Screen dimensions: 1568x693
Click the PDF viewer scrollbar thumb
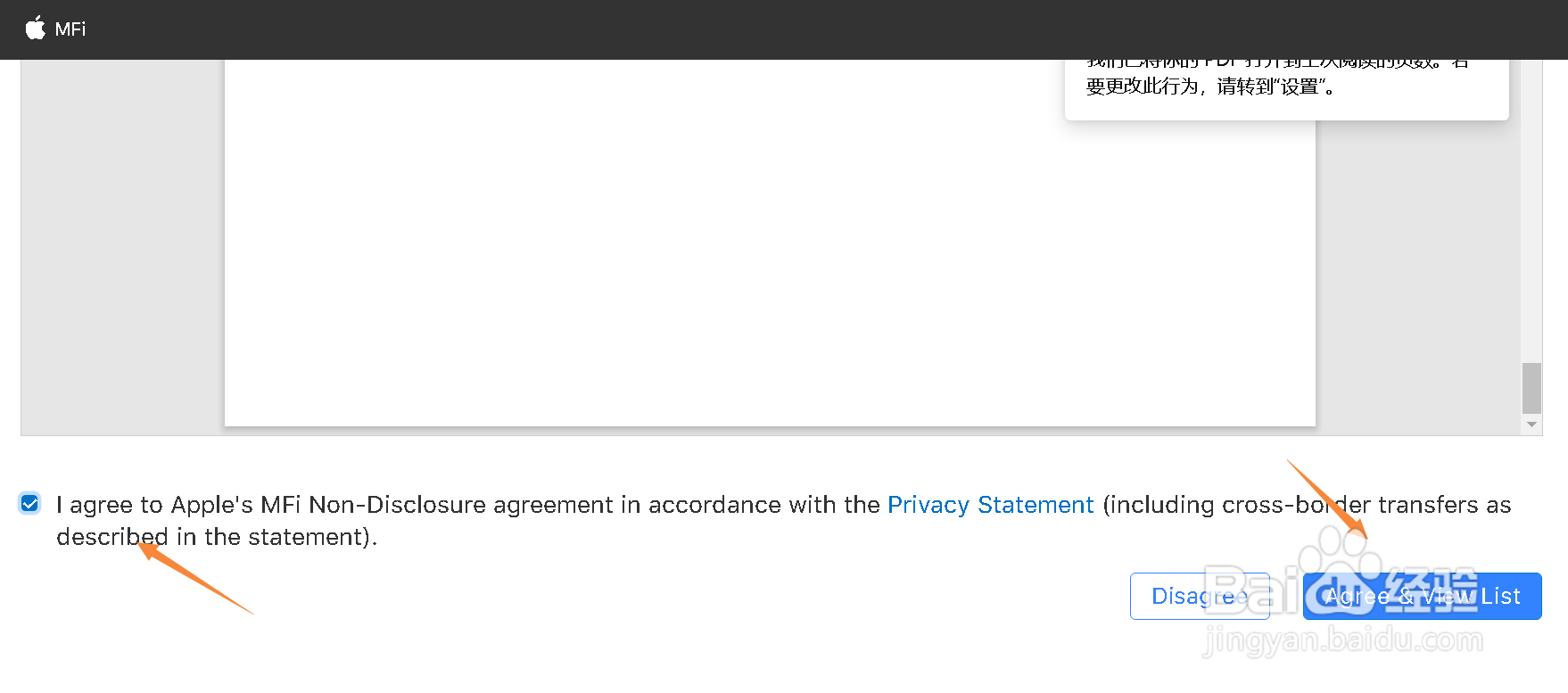coord(1531,387)
